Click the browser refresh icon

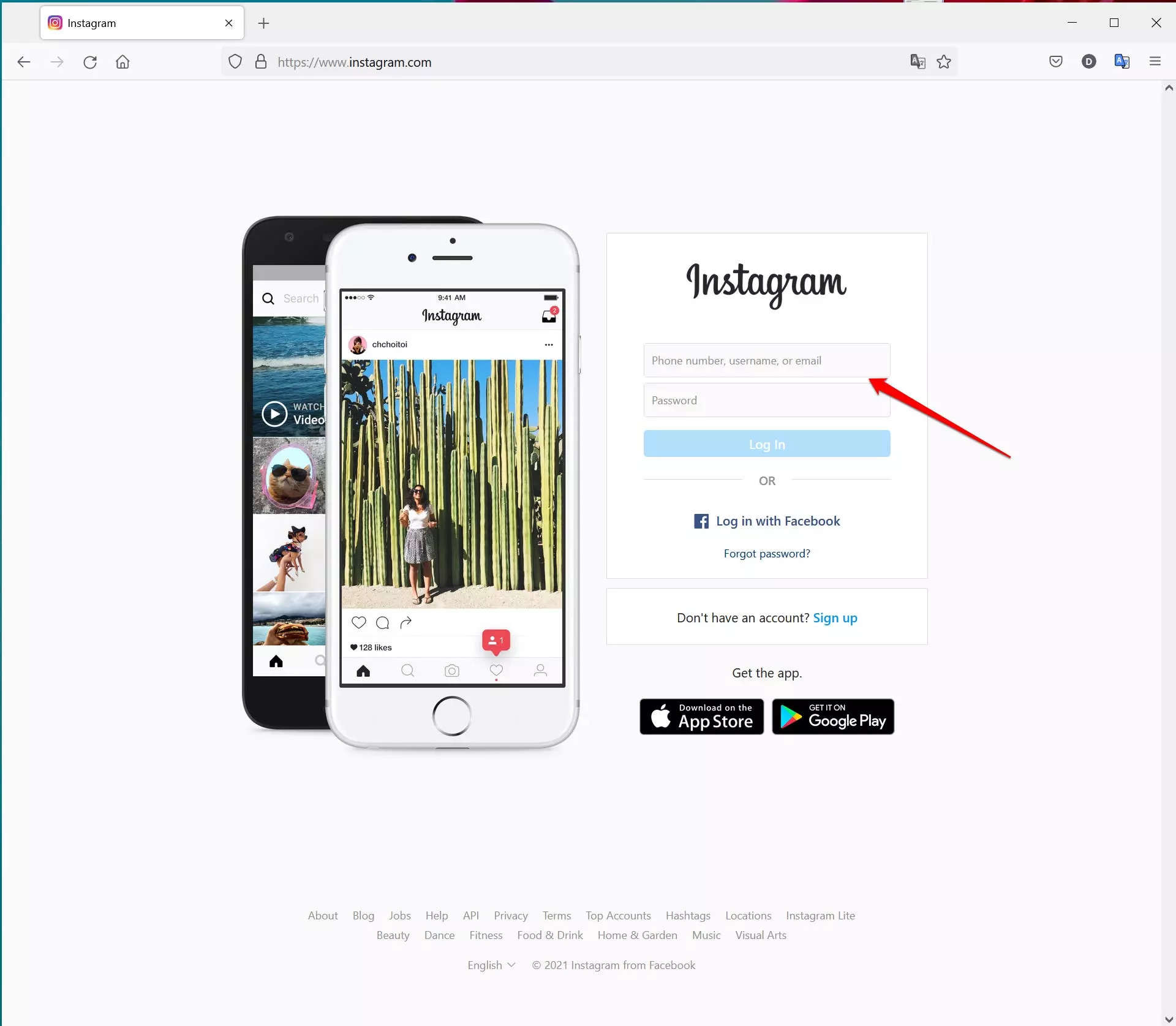90,61
